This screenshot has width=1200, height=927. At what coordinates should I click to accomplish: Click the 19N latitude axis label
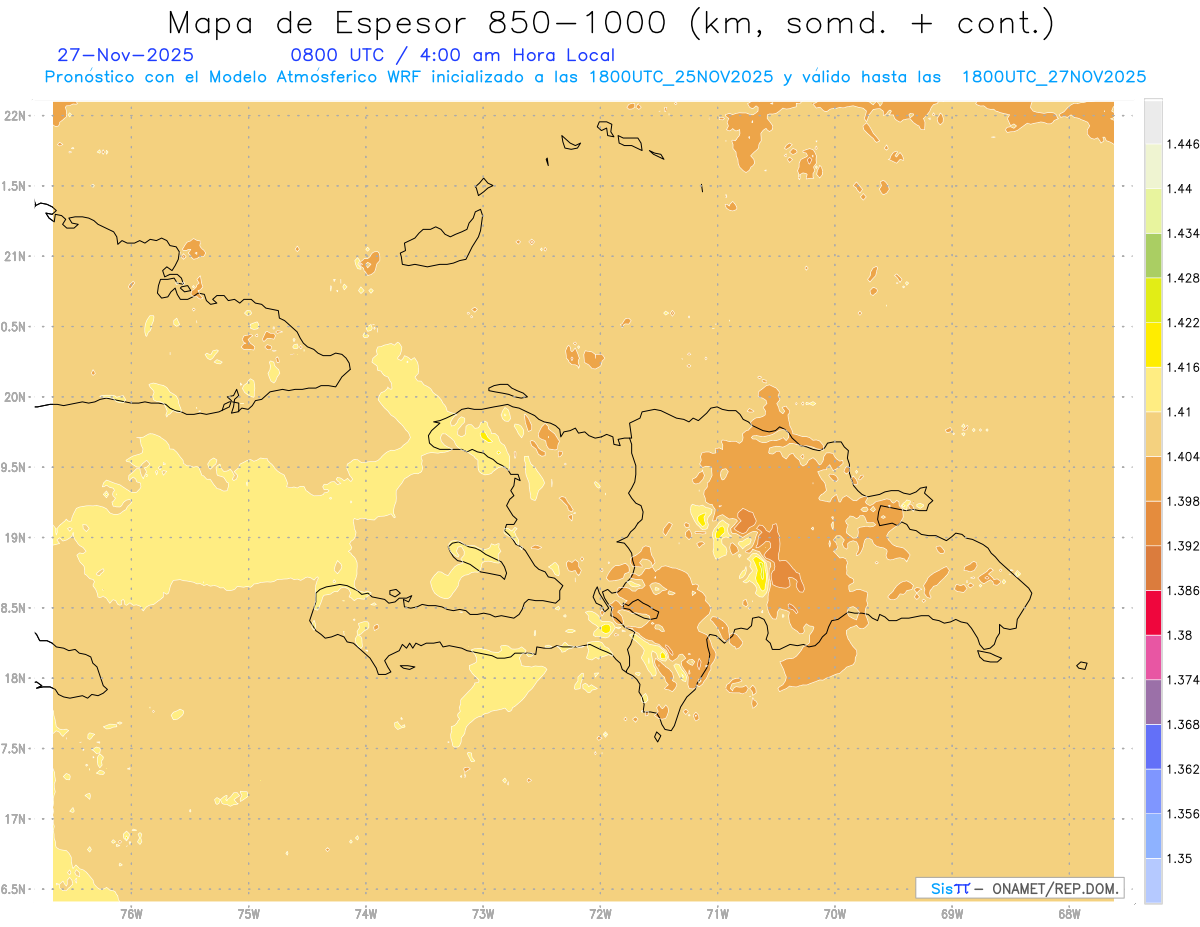(14, 537)
